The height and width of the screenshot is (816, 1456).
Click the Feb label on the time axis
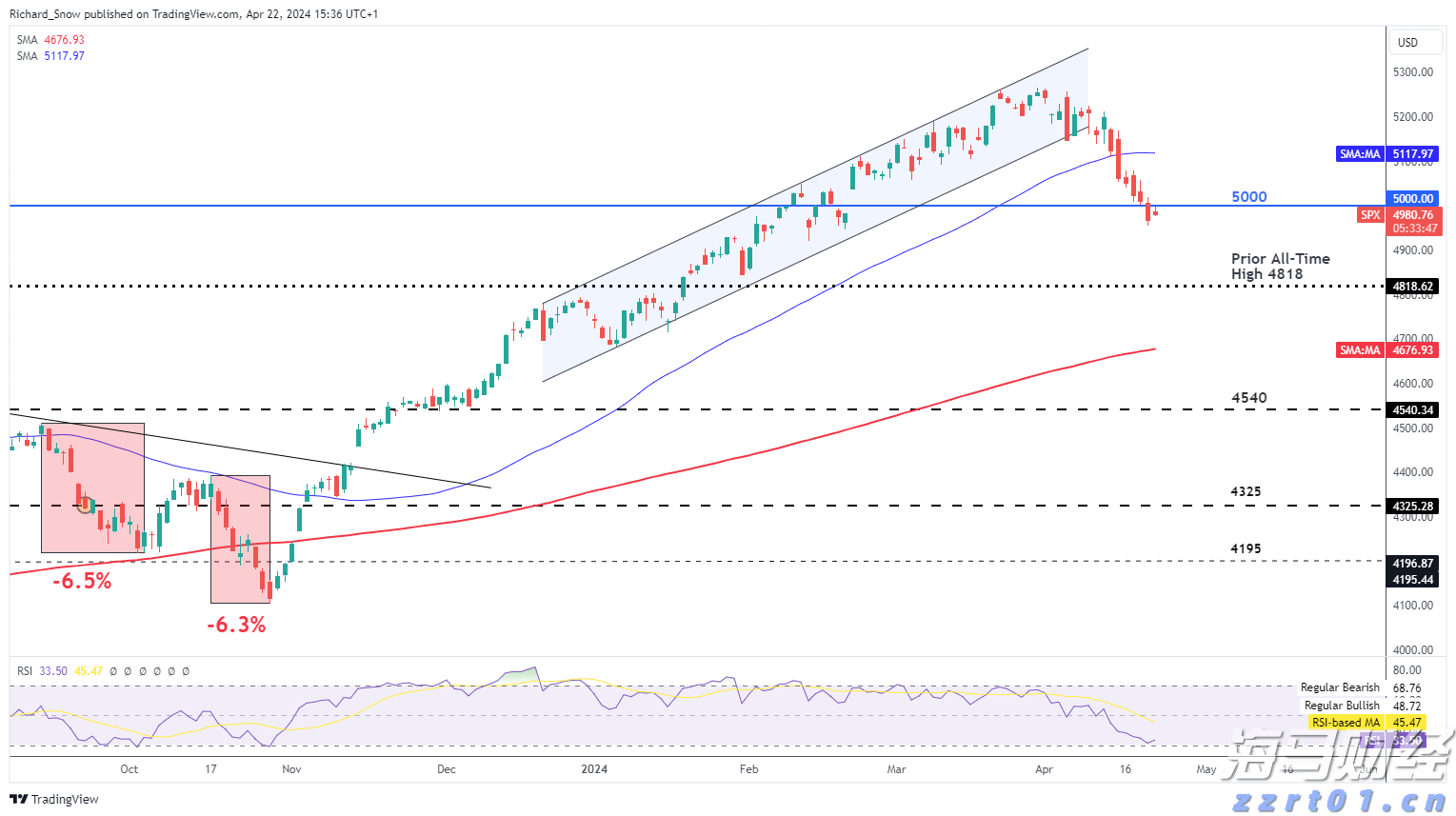pyautogui.click(x=749, y=769)
